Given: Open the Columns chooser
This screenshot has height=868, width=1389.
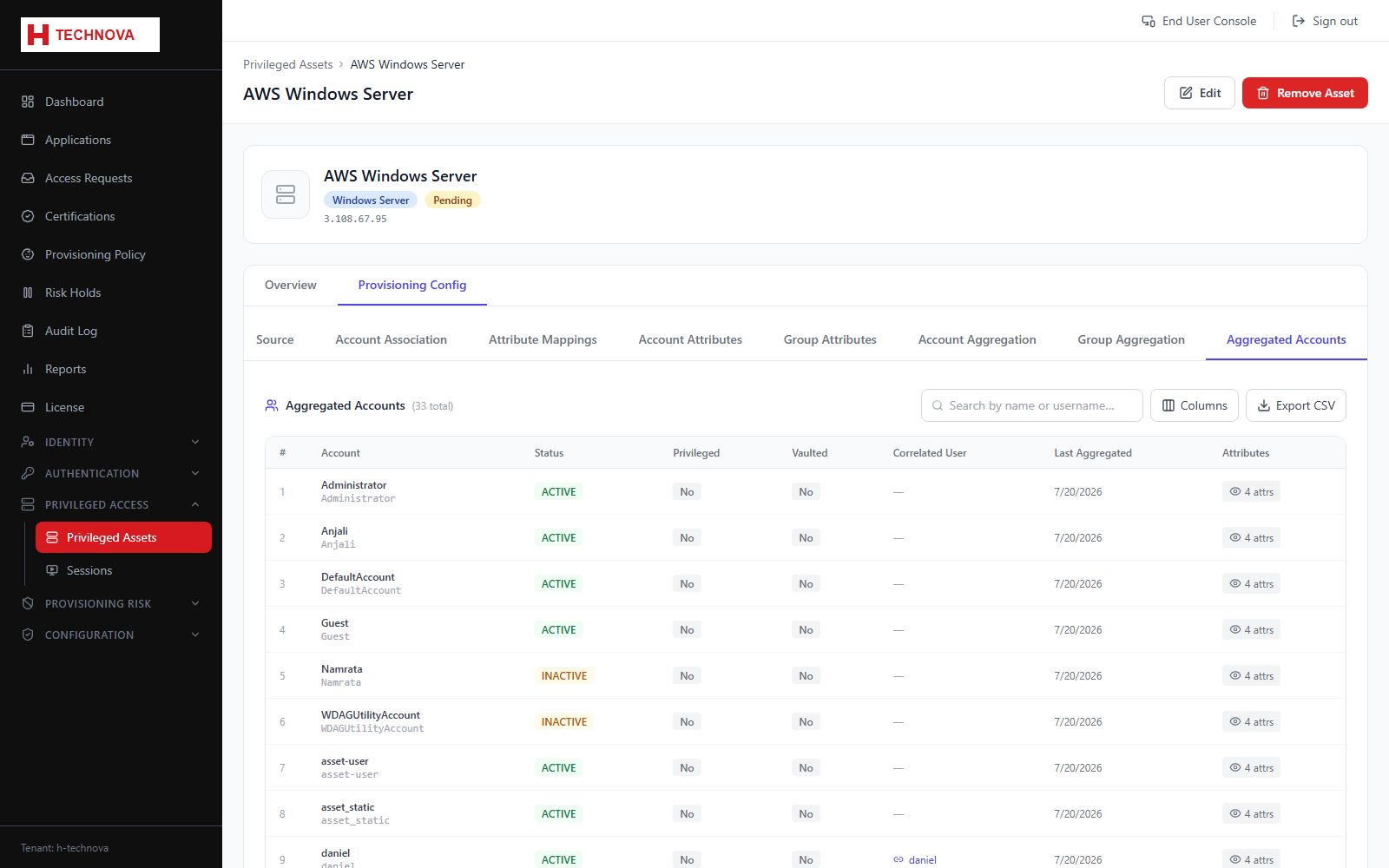Looking at the screenshot, I should point(1195,405).
